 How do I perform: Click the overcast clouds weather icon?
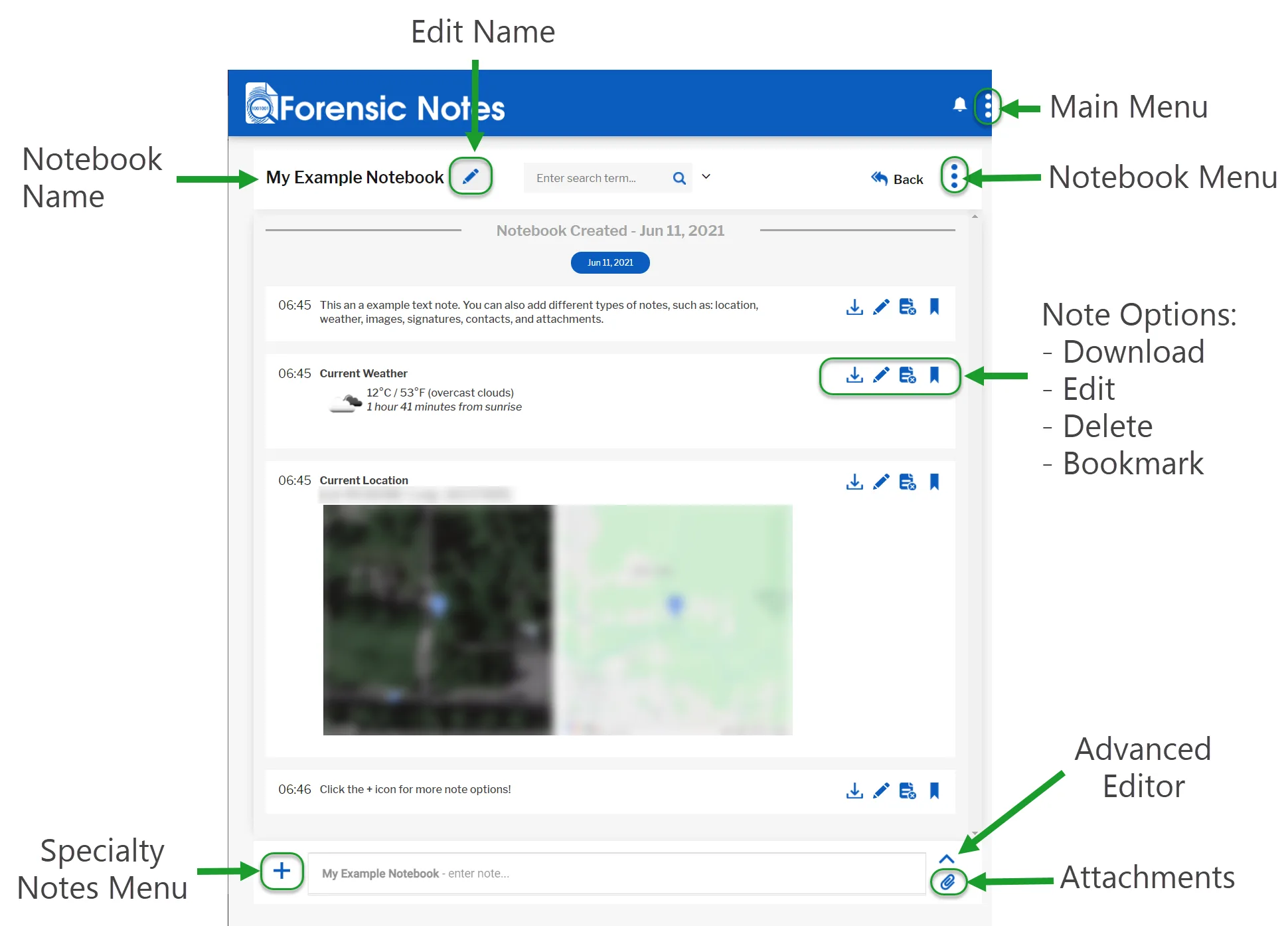(x=346, y=403)
